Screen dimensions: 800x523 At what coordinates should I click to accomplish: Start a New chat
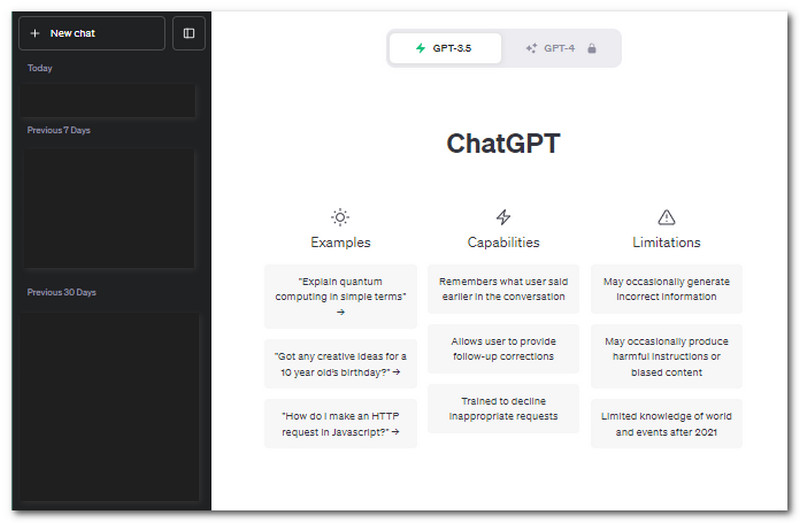tap(92, 33)
